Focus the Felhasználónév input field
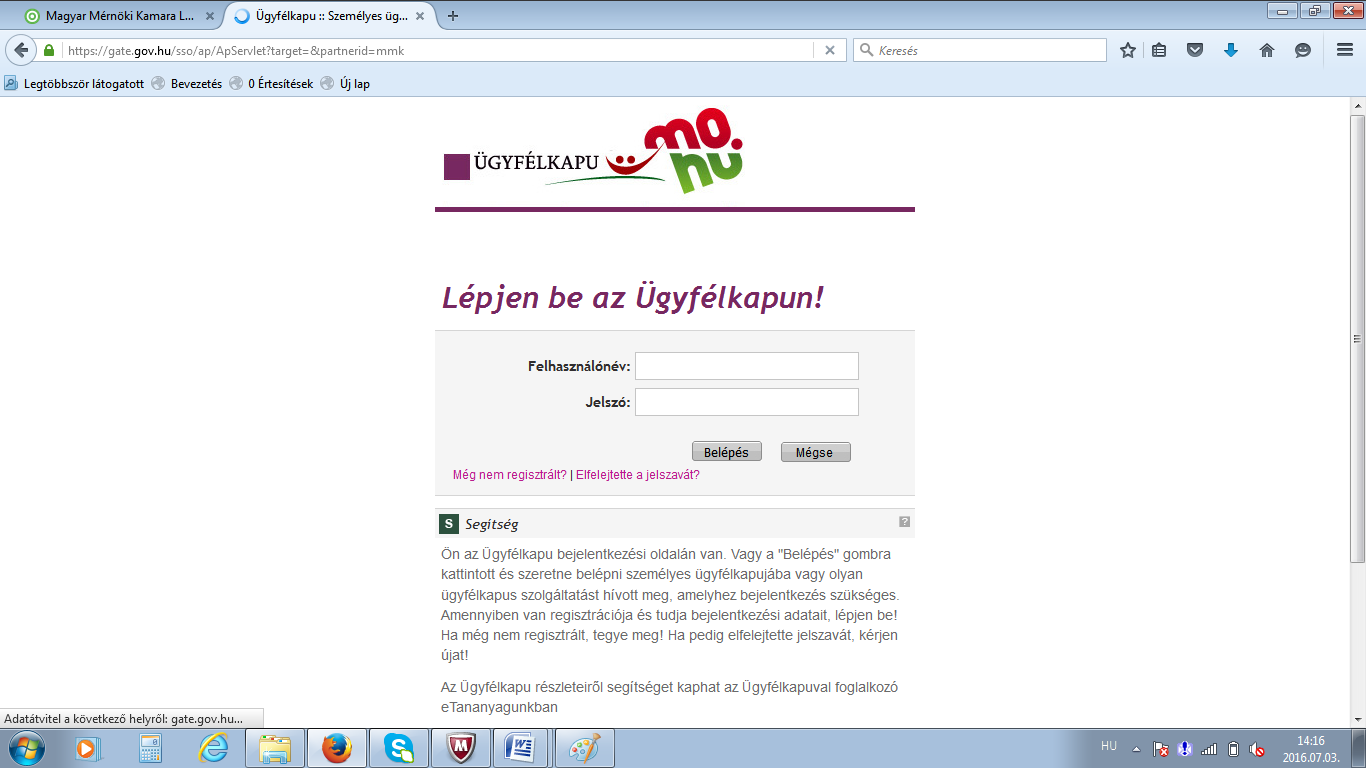The image size is (1366, 768). (747, 366)
